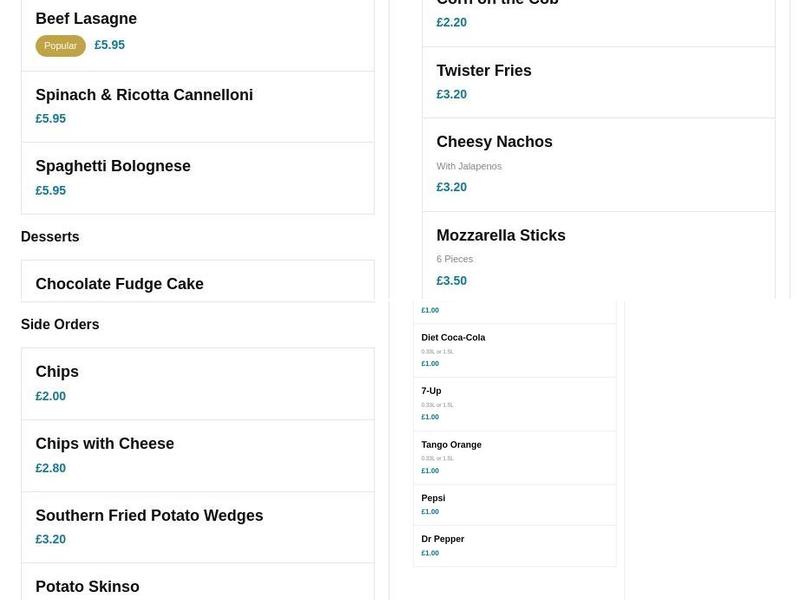800x600 pixels.
Task: Jump to the Desserts section heading
Action: tap(50, 237)
